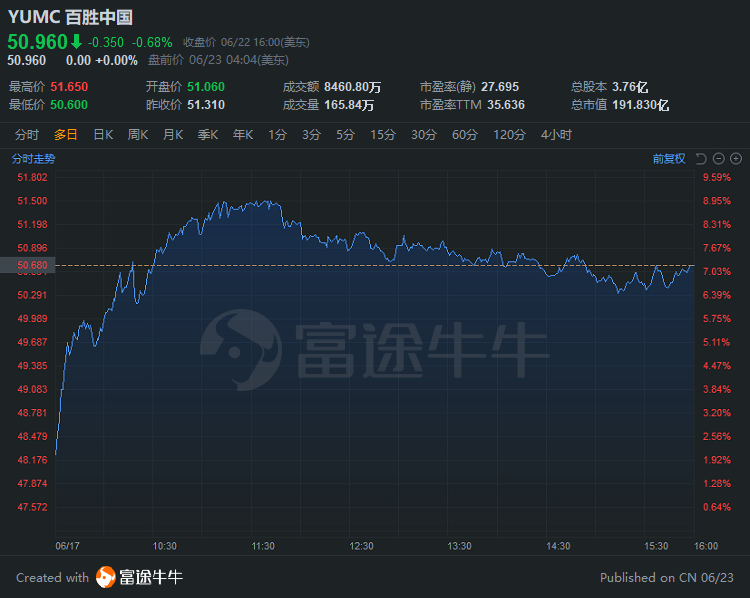Click the Futu logo in footer
This screenshot has height=598, width=750.
(106, 577)
